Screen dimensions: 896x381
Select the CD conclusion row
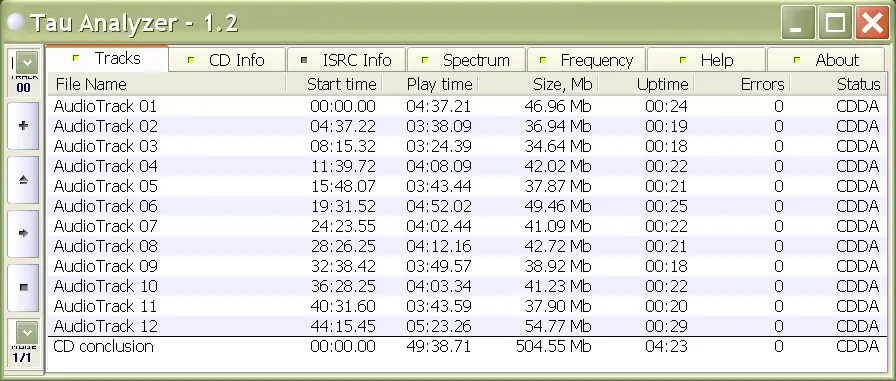(x=466, y=347)
